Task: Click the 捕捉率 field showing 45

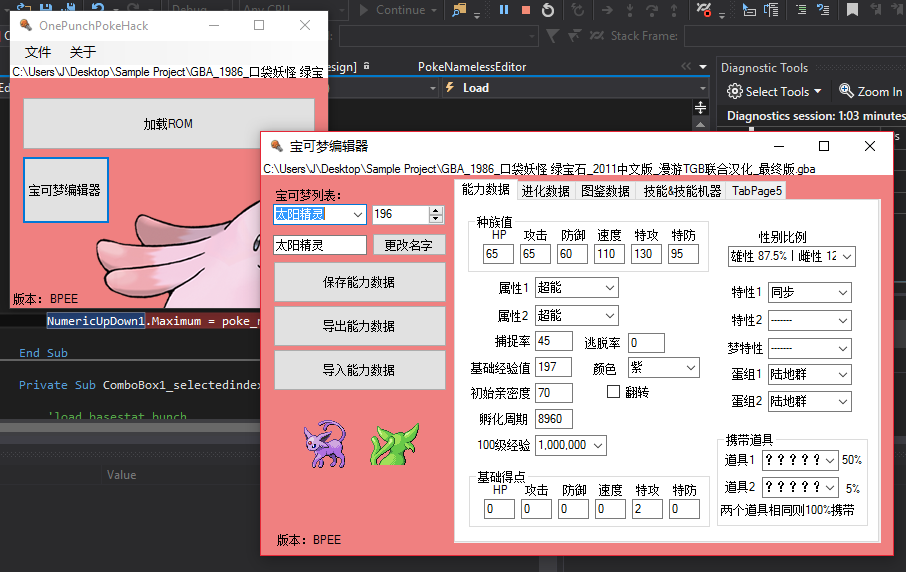Action: (x=554, y=341)
